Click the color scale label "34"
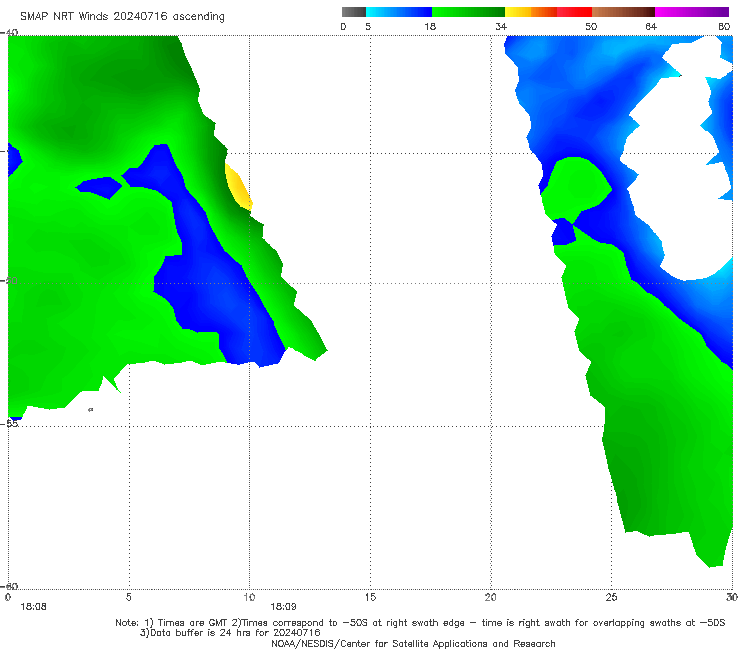Image resolution: width=740 pixels, height=650 pixels. (x=501, y=27)
